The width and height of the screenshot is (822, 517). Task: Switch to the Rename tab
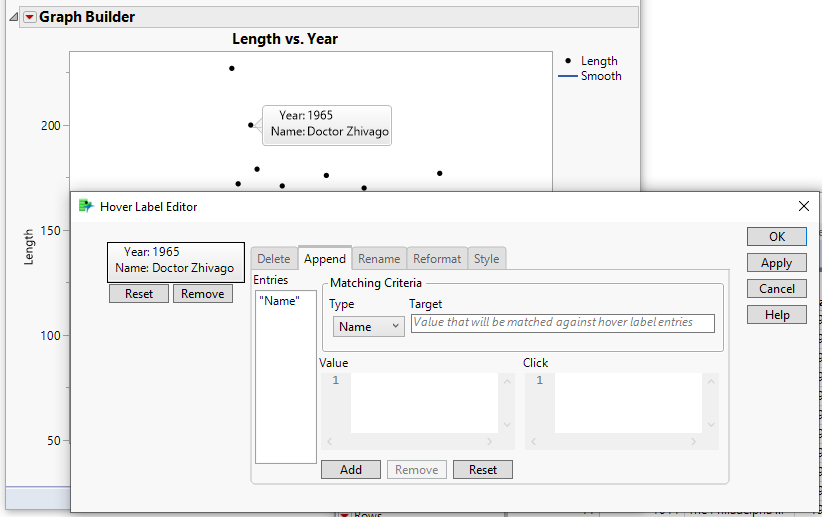click(x=379, y=259)
